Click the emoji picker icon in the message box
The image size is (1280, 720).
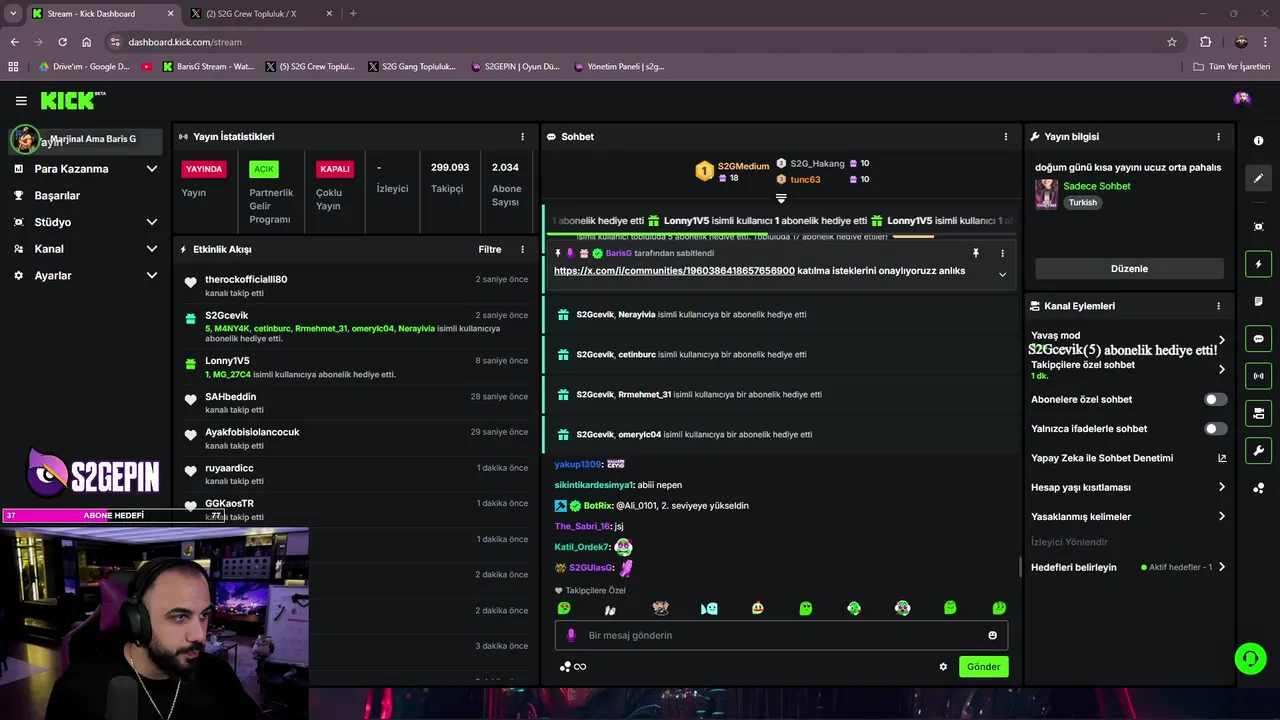992,635
